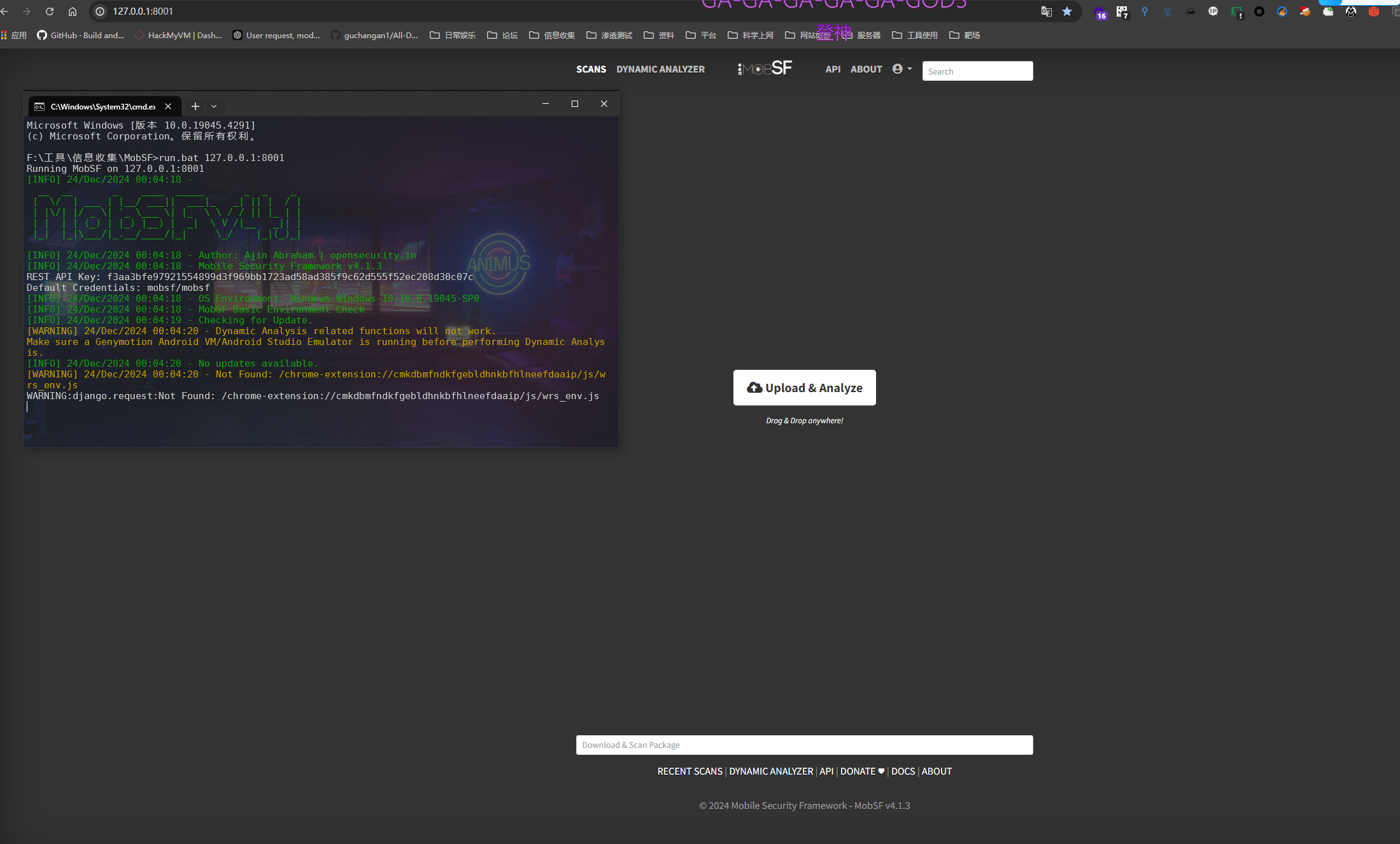Open the blue detective figure extension

[1168, 11]
